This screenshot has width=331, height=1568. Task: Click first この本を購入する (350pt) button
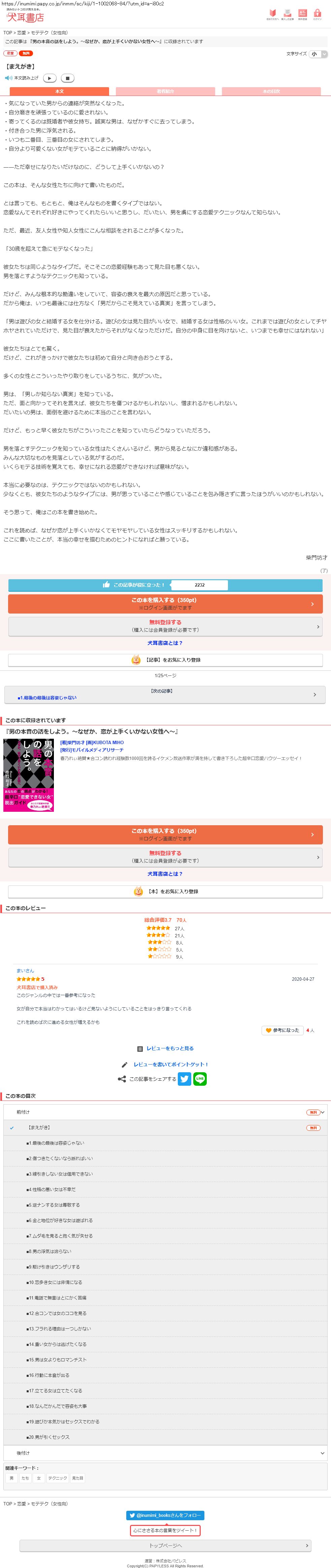tap(165, 604)
